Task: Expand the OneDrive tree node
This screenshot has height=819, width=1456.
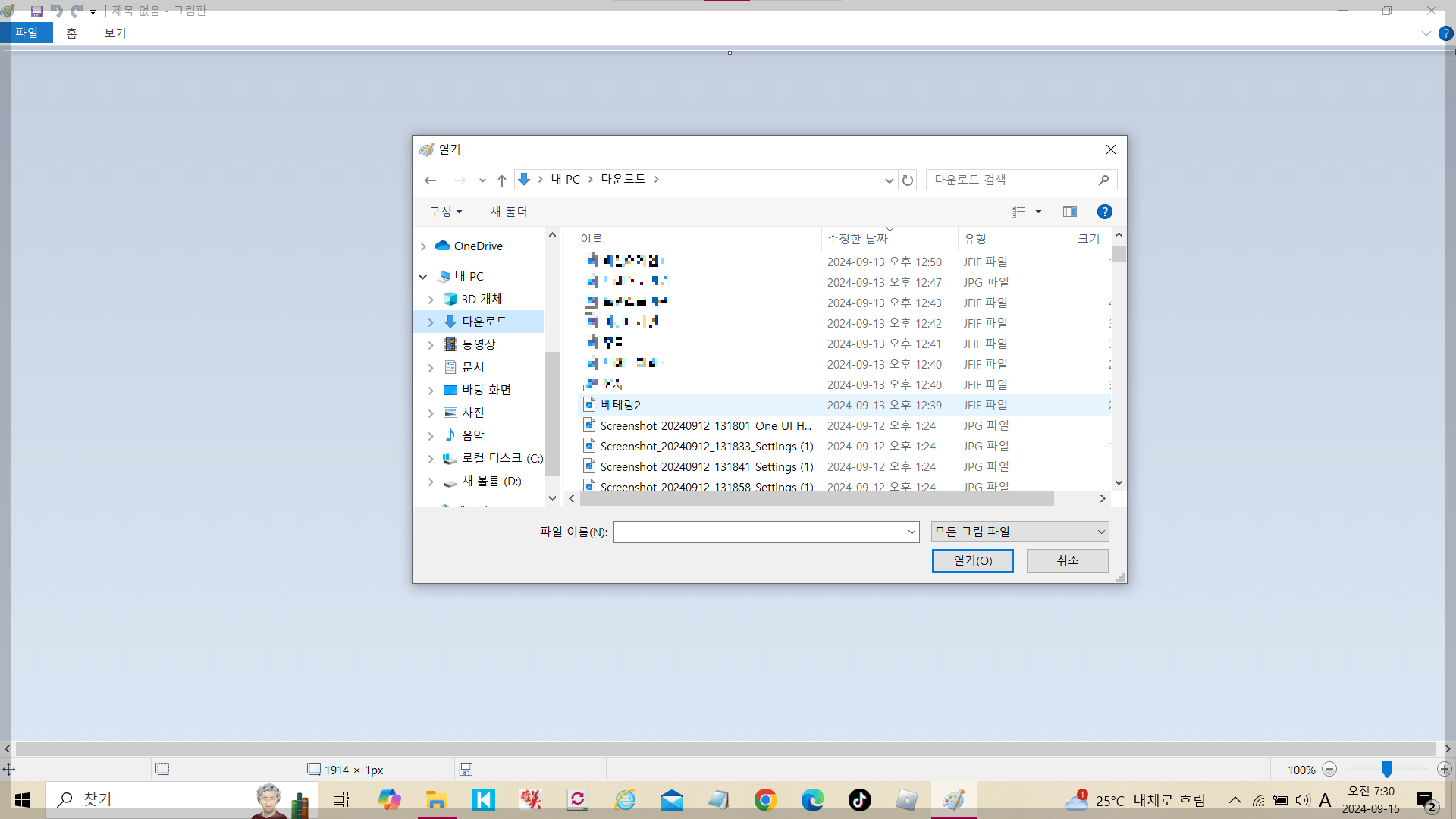Action: click(x=423, y=246)
